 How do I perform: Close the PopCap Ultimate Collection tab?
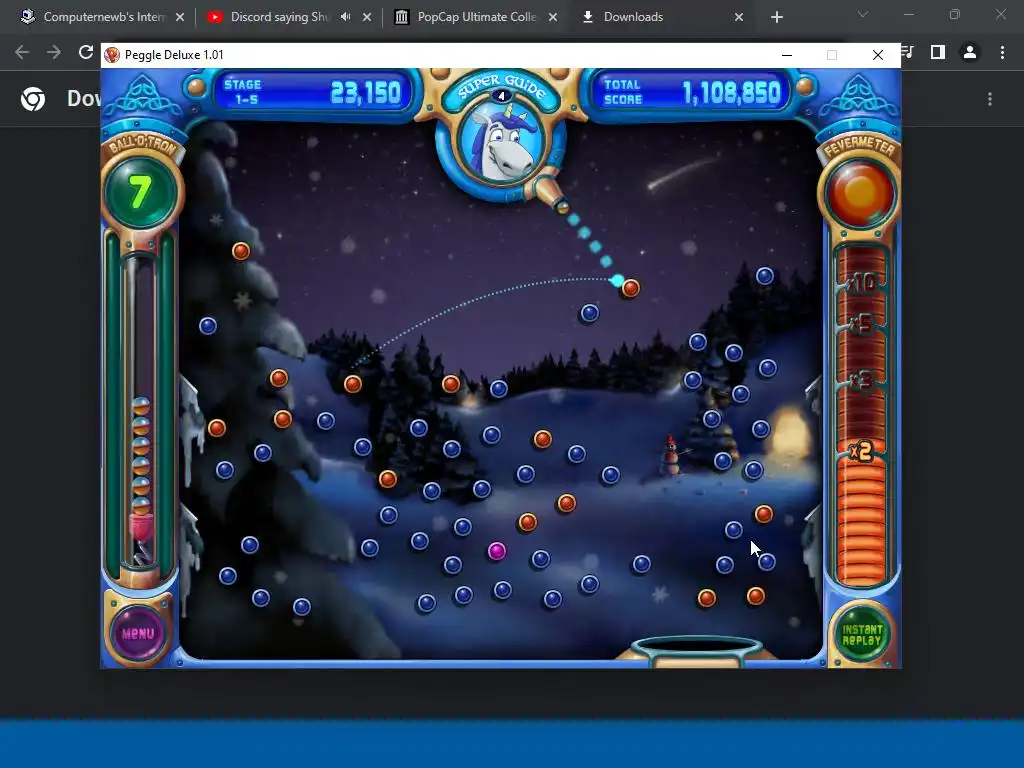553,17
